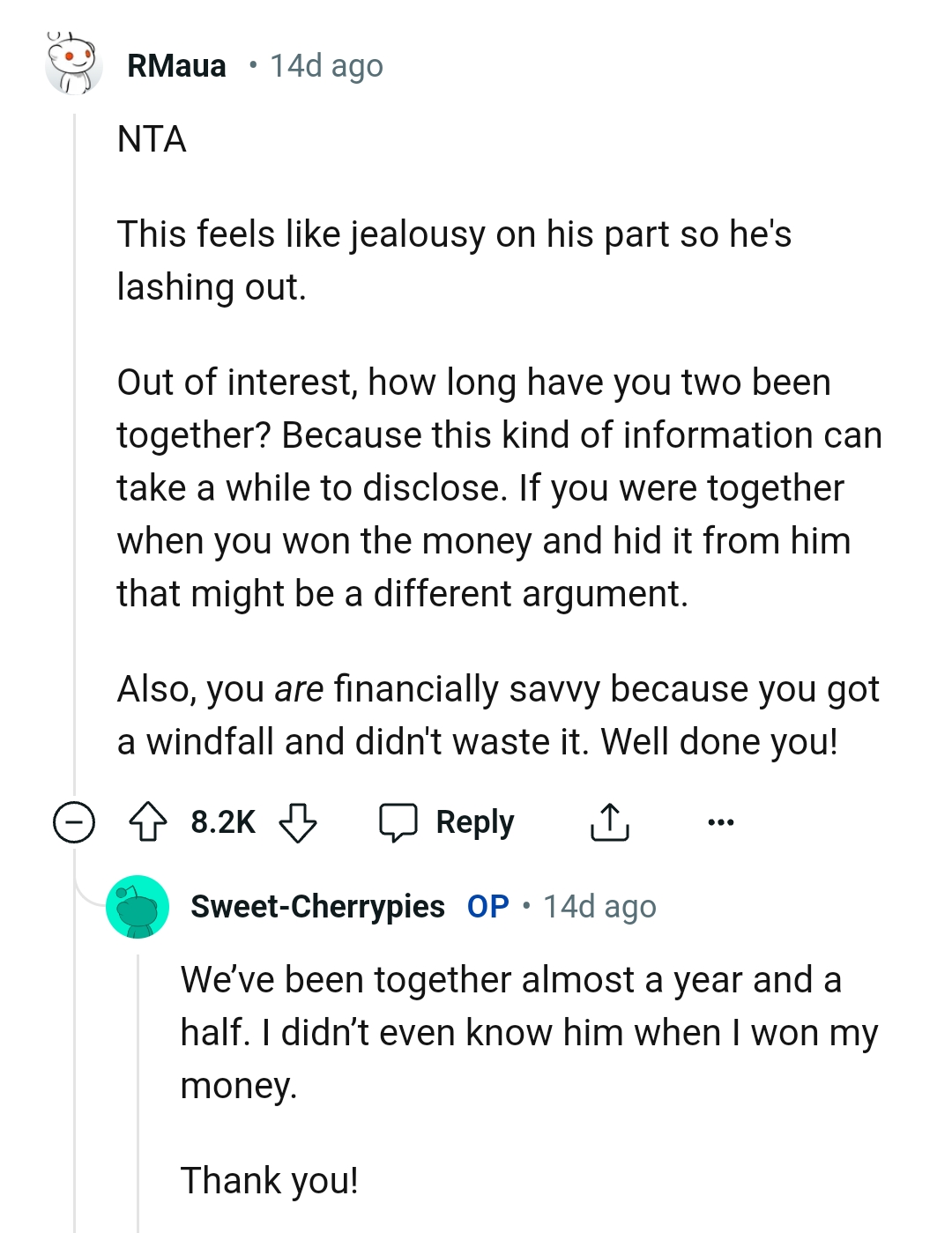Upvote RMaua's comment
This screenshot has height=1233, width=952.
152,822
